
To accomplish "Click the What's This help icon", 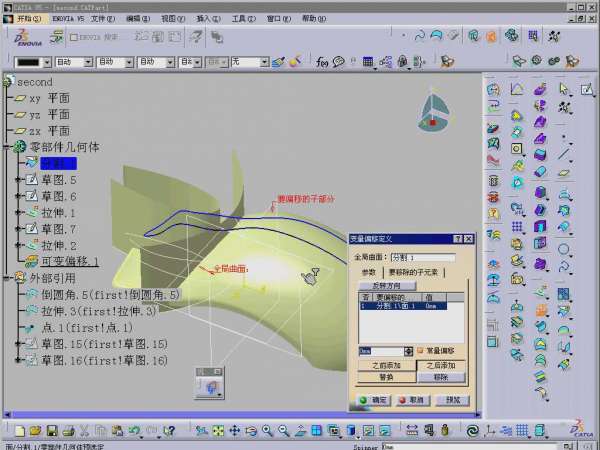I will tap(169, 431).
